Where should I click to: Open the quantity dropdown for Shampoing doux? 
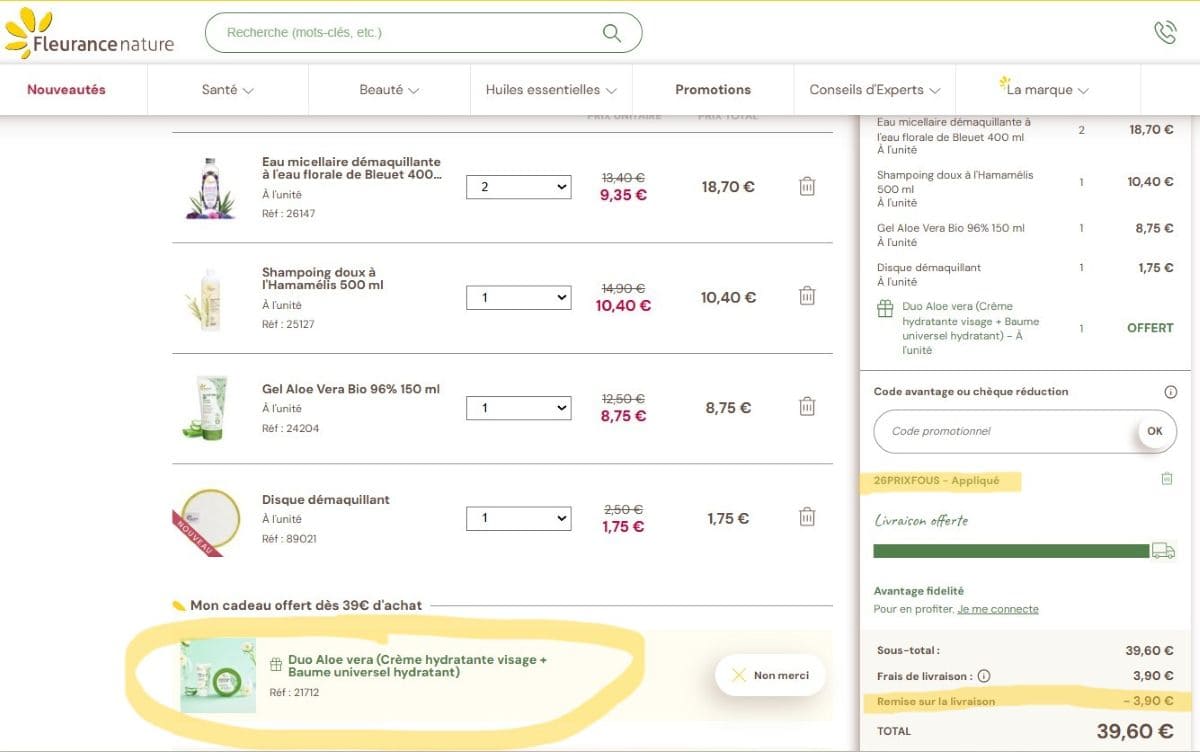[x=518, y=297]
